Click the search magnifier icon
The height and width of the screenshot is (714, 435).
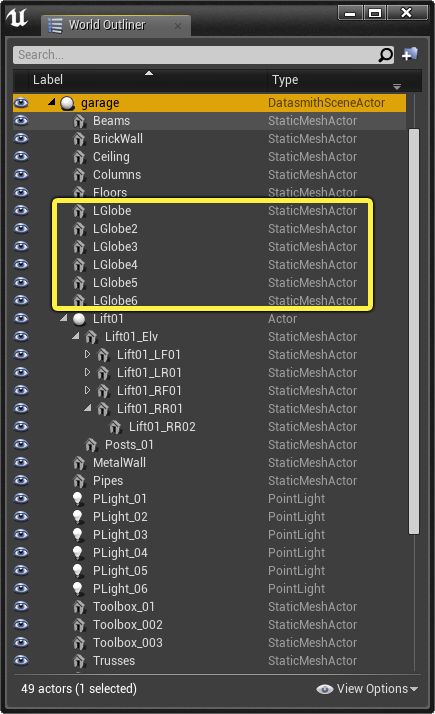[x=385, y=55]
